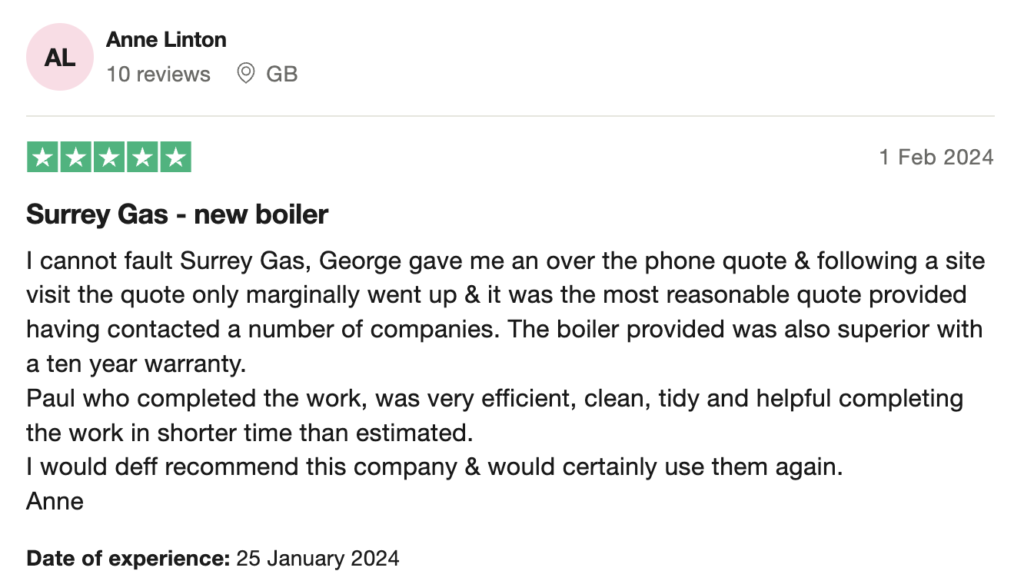Image resolution: width=1024 pixels, height=581 pixels.
Task: Click the location pin icon
Action: (x=245, y=74)
